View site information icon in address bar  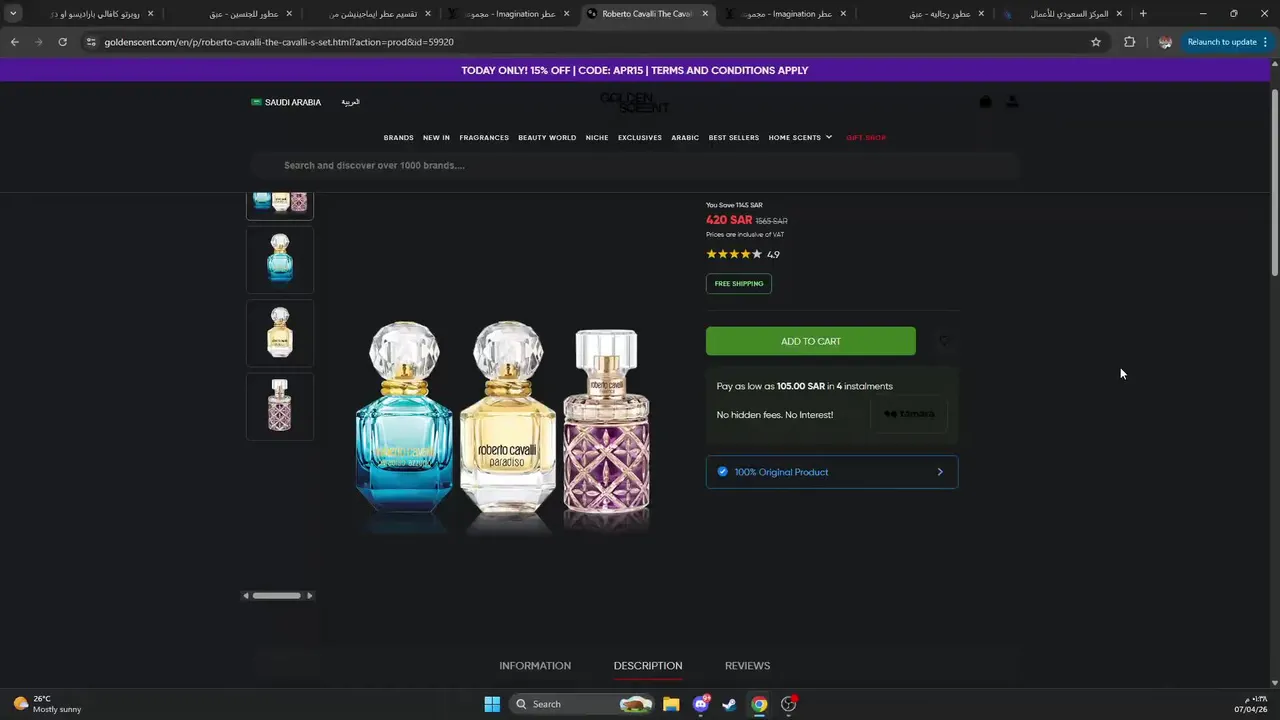coord(91,42)
